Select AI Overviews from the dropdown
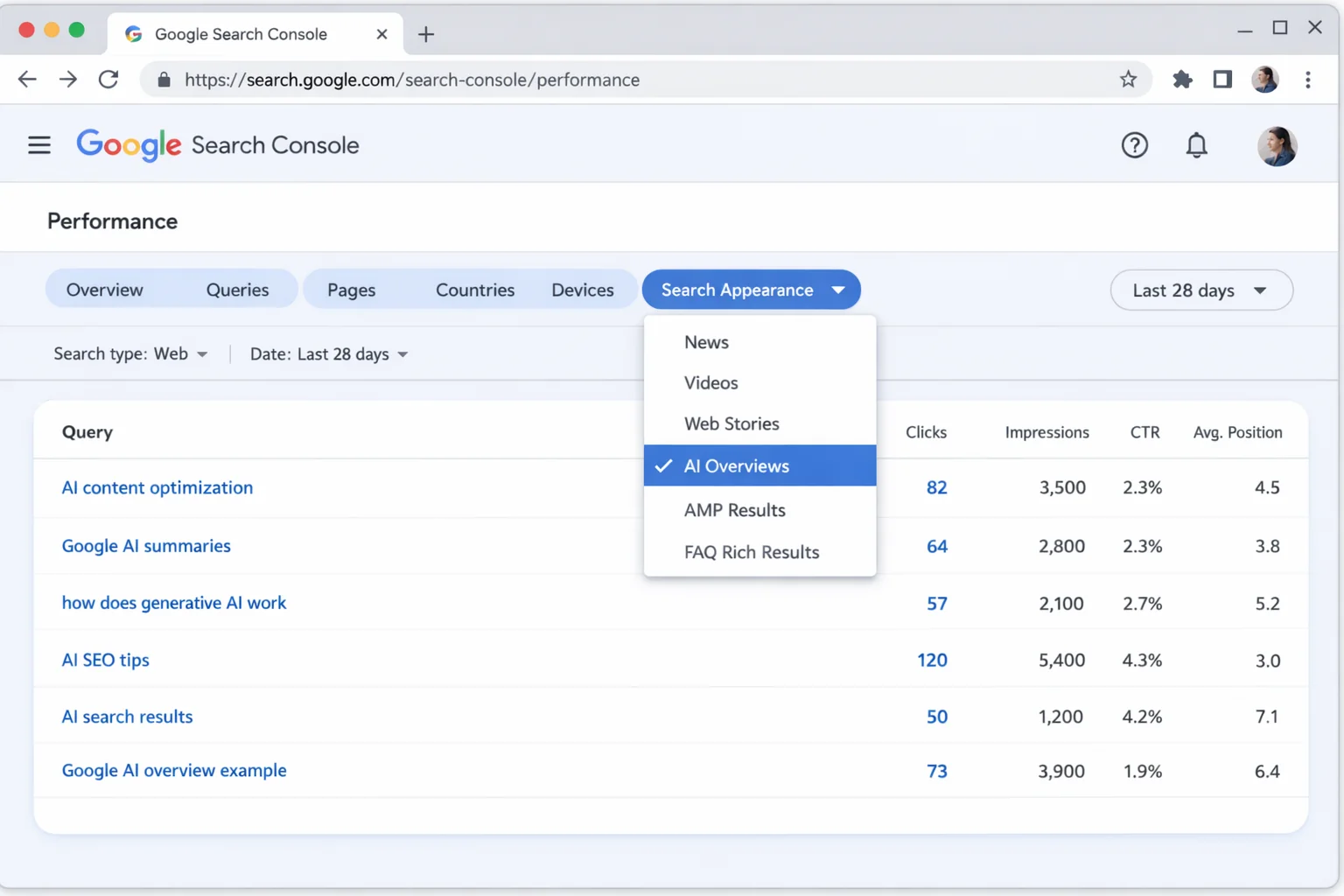The height and width of the screenshot is (896, 1344). (x=737, y=465)
